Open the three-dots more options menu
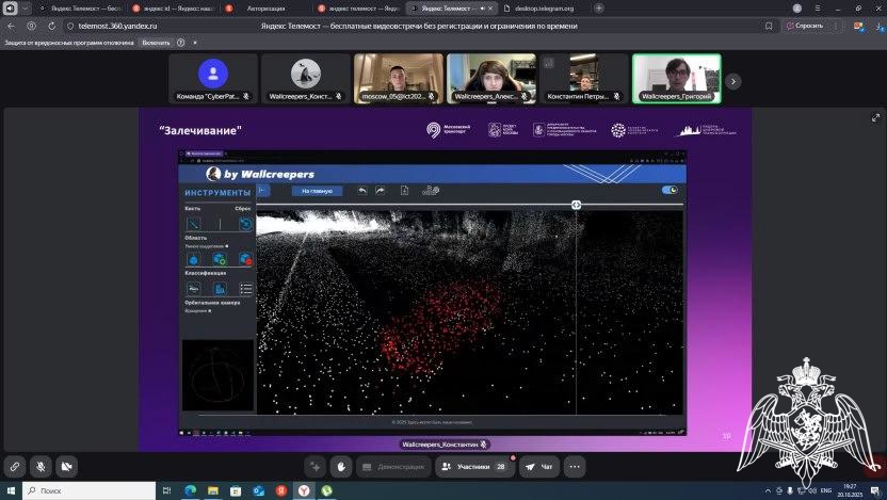 (x=575, y=467)
